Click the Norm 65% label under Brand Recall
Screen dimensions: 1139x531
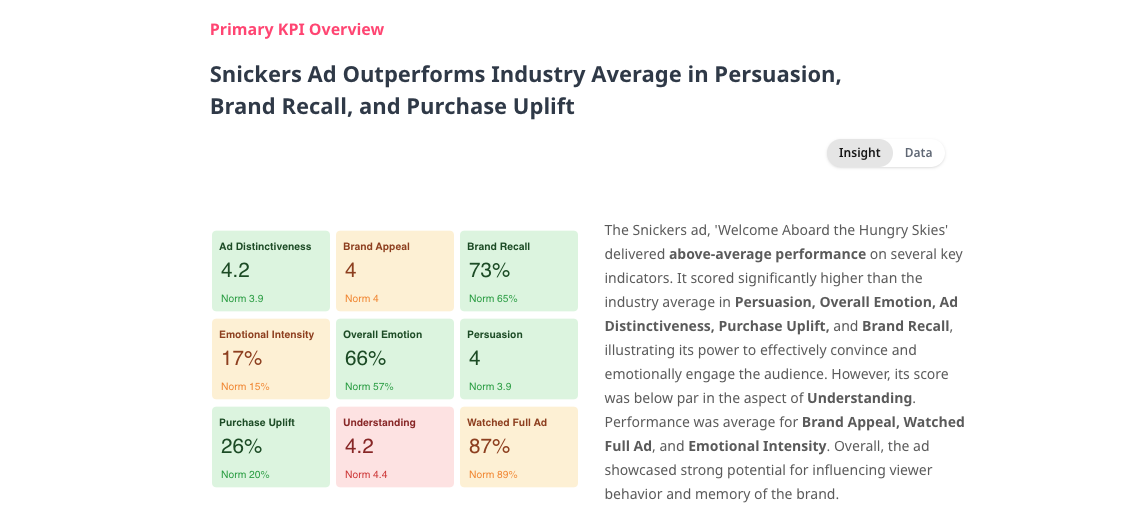[493, 299]
